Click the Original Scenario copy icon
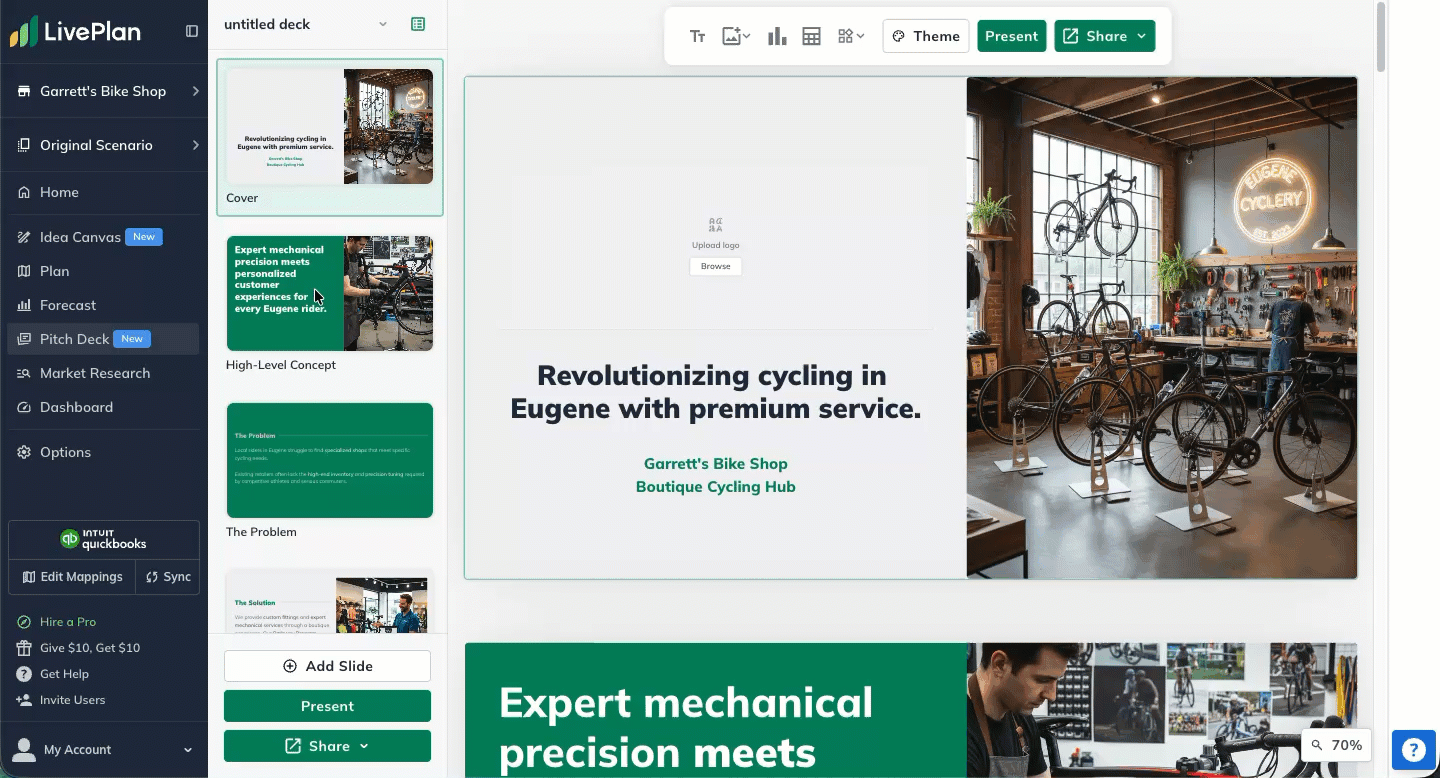 click(24, 145)
